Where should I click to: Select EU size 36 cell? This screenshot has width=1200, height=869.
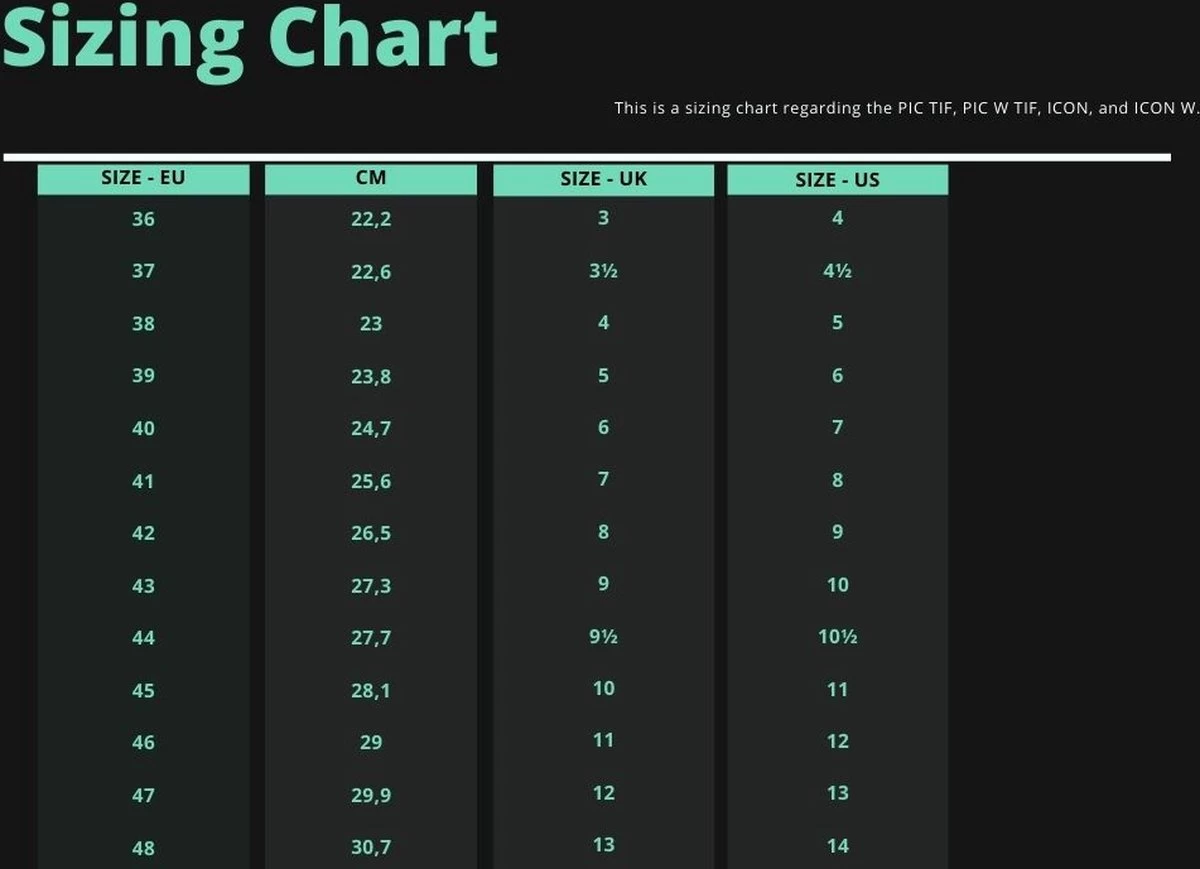click(x=143, y=219)
